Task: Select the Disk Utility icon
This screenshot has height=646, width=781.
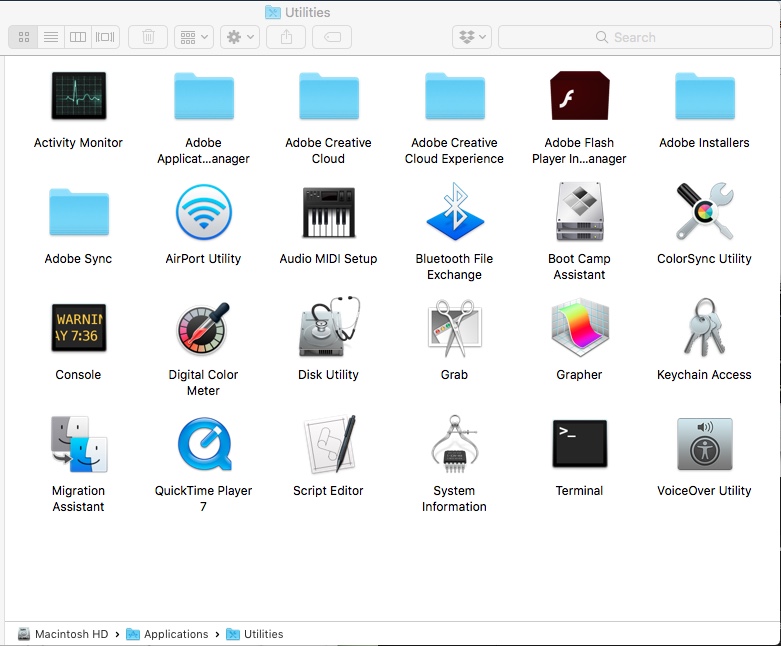Action: point(329,327)
